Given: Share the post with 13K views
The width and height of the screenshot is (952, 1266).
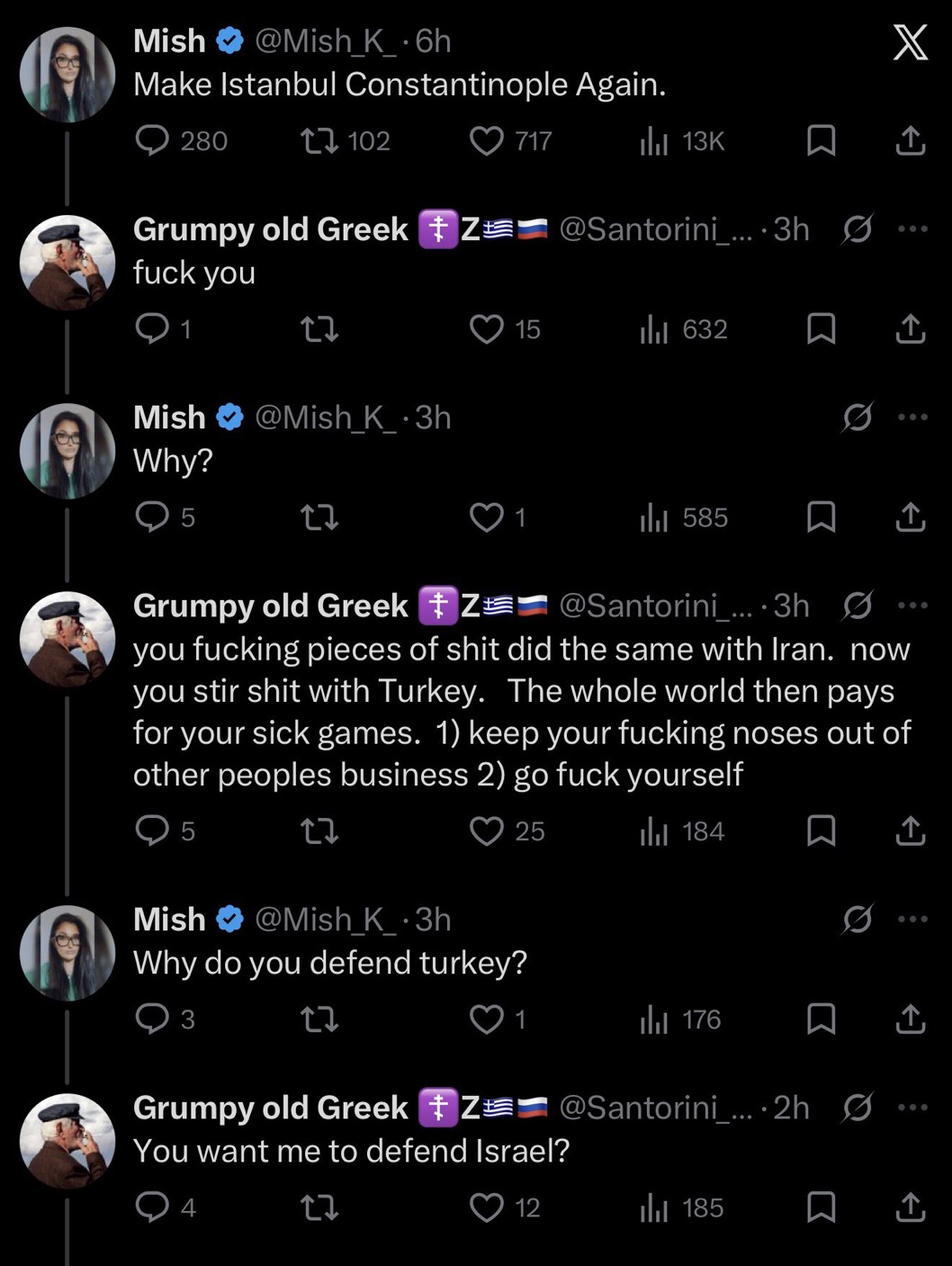Looking at the screenshot, I should tap(911, 140).
